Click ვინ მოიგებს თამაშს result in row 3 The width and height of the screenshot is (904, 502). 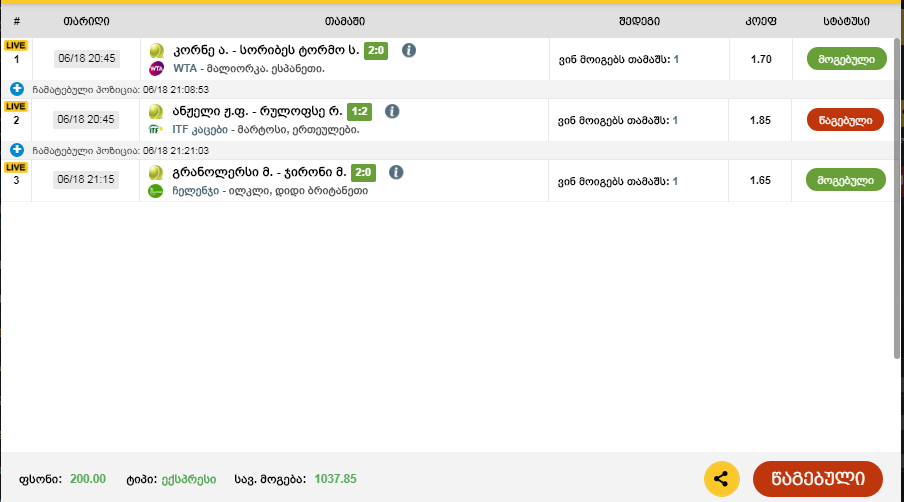click(617, 181)
